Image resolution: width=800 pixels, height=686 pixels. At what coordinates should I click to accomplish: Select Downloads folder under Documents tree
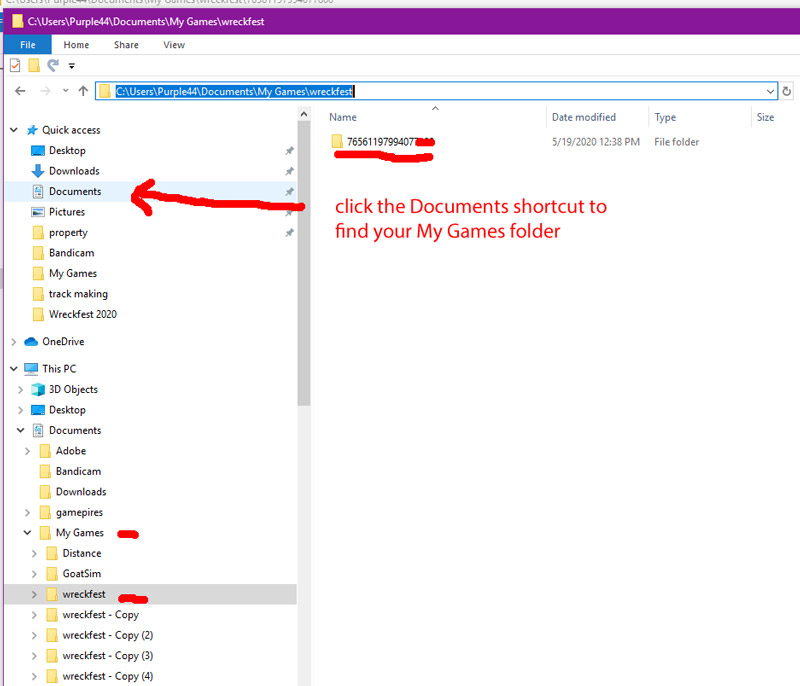pos(81,492)
